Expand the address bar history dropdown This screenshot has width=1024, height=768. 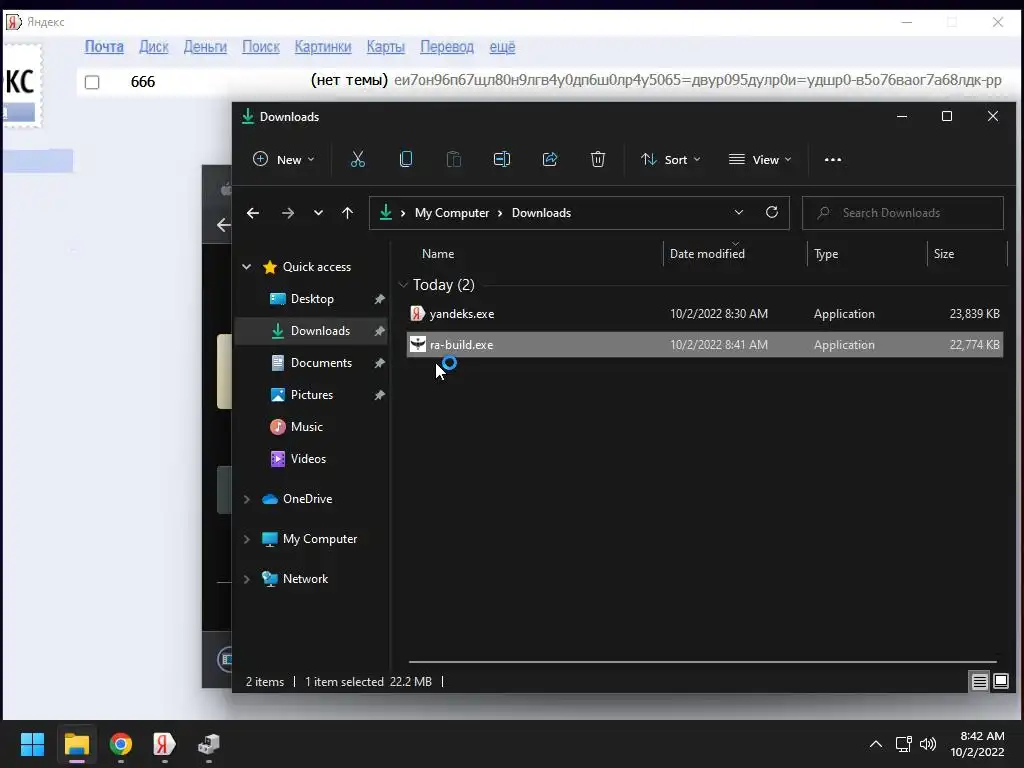[x=739, y=212]
